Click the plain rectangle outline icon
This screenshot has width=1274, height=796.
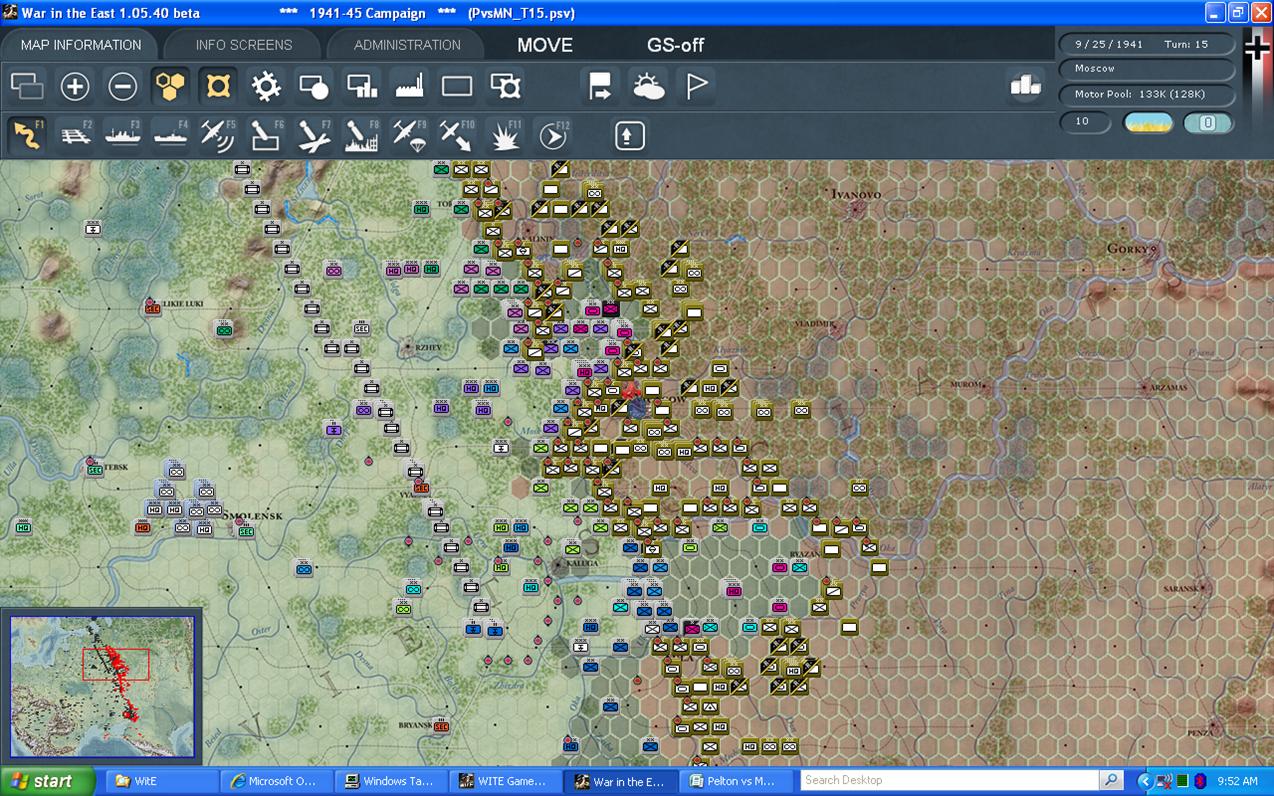click(x=457, y=87)
